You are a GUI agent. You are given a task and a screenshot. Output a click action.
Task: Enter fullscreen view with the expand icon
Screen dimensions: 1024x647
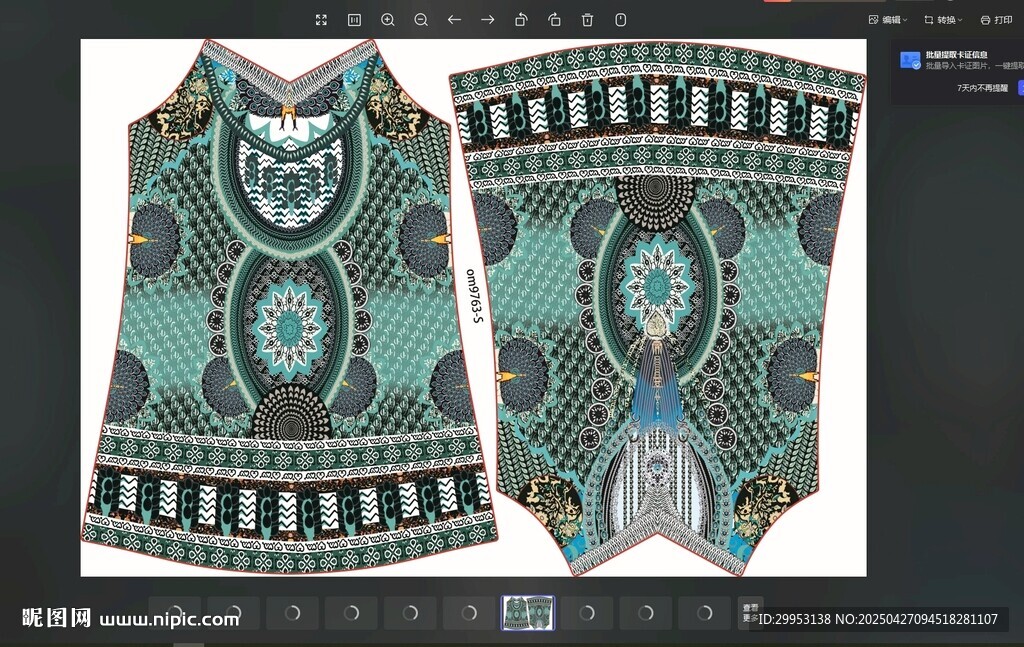[x=321, y=20]
